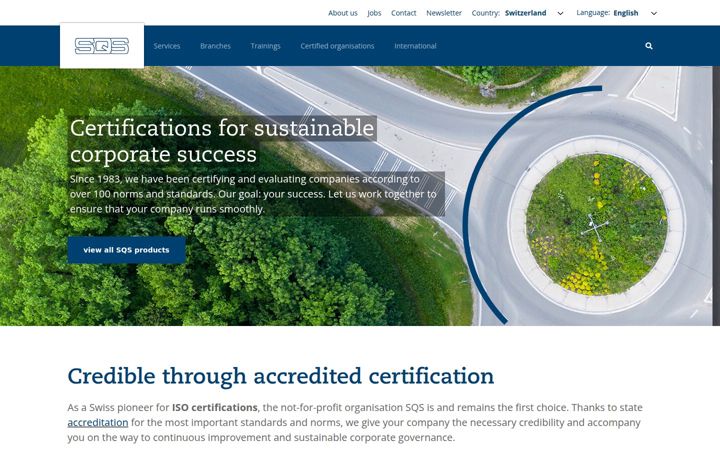The image size is (720, 450).
Task: Click the hero headline about certifications
Action: point(222,141)
